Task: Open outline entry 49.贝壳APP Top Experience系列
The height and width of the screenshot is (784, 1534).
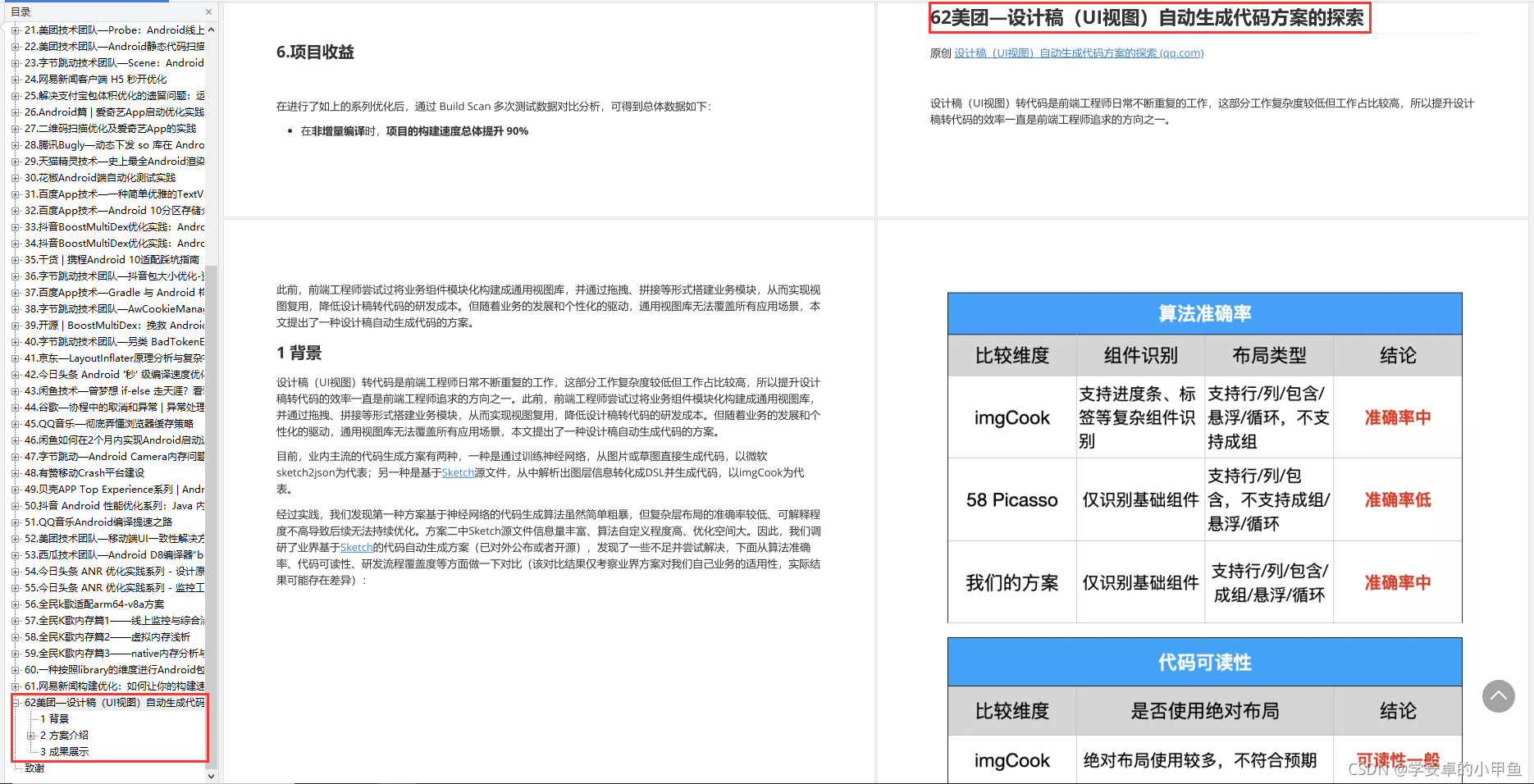Action: pos(114,490)
